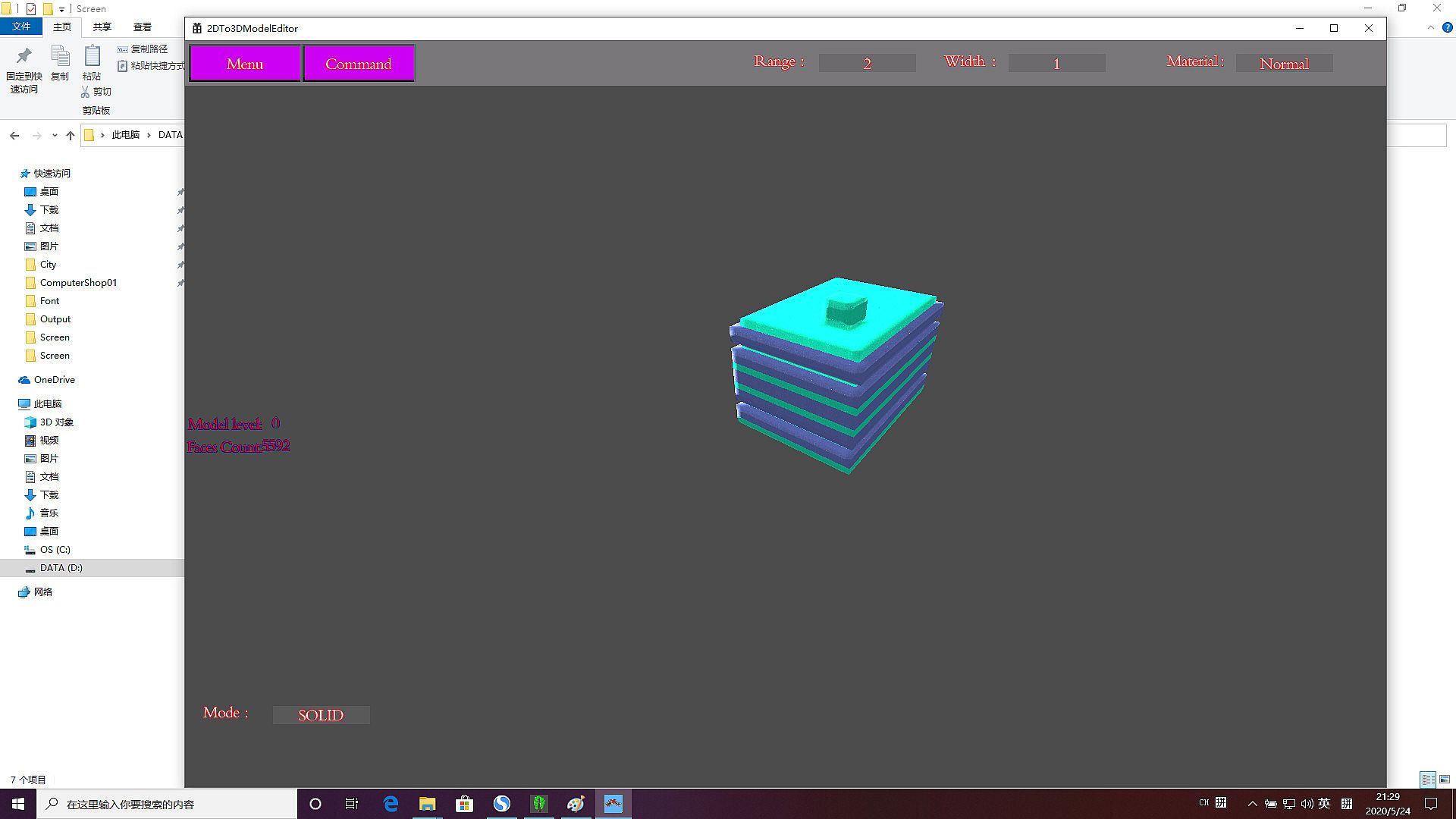Screen dimensions: 1456x819
Task: Click the 剪切 scissors icon
Action: point(86,92)
